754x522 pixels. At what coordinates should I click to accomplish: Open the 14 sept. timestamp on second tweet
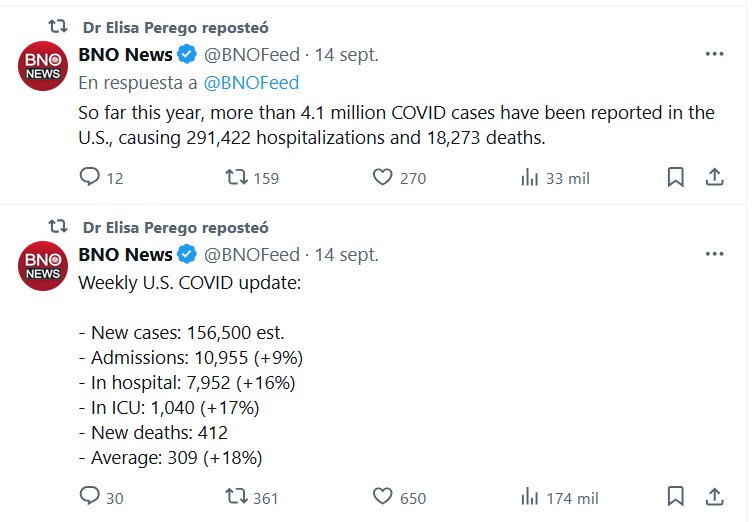click(x=348, y=255)
